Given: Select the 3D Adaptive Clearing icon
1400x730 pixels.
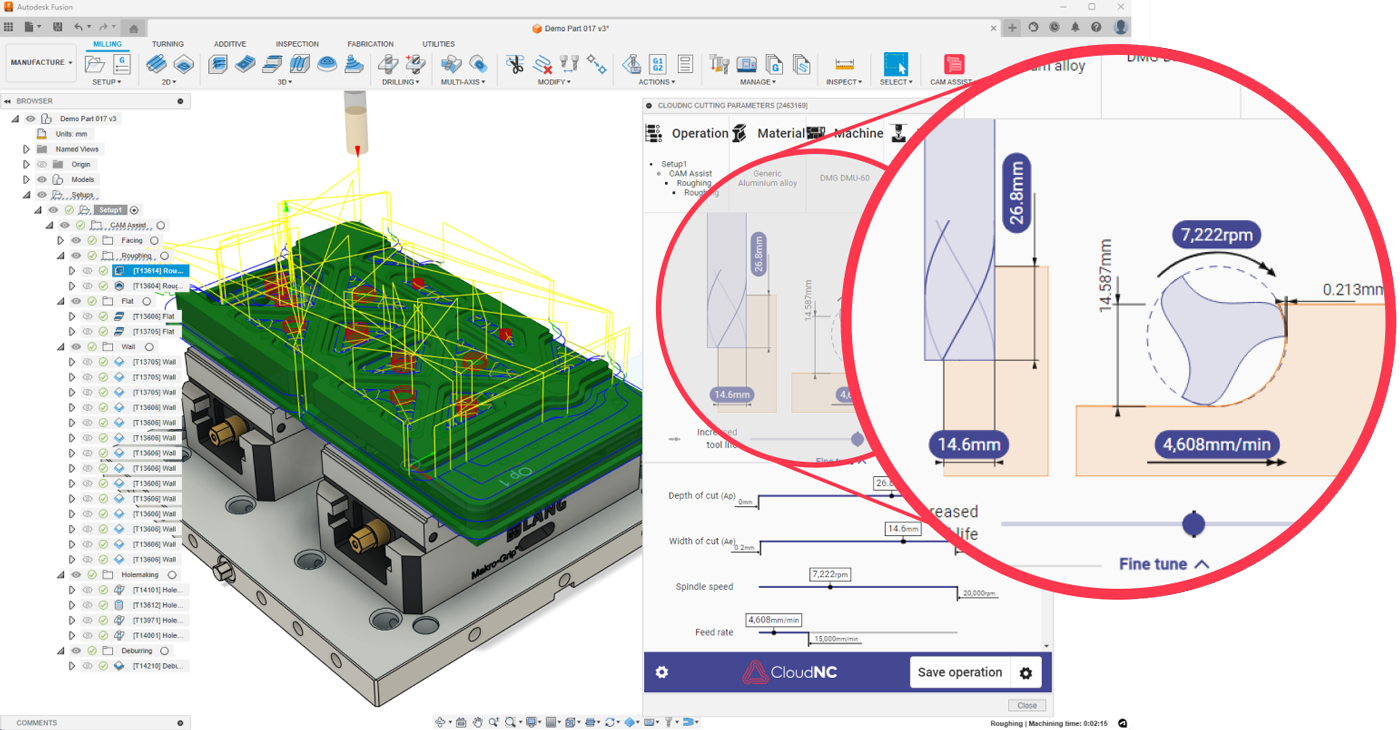Looking at the screenshot, I should coord(219,64).
